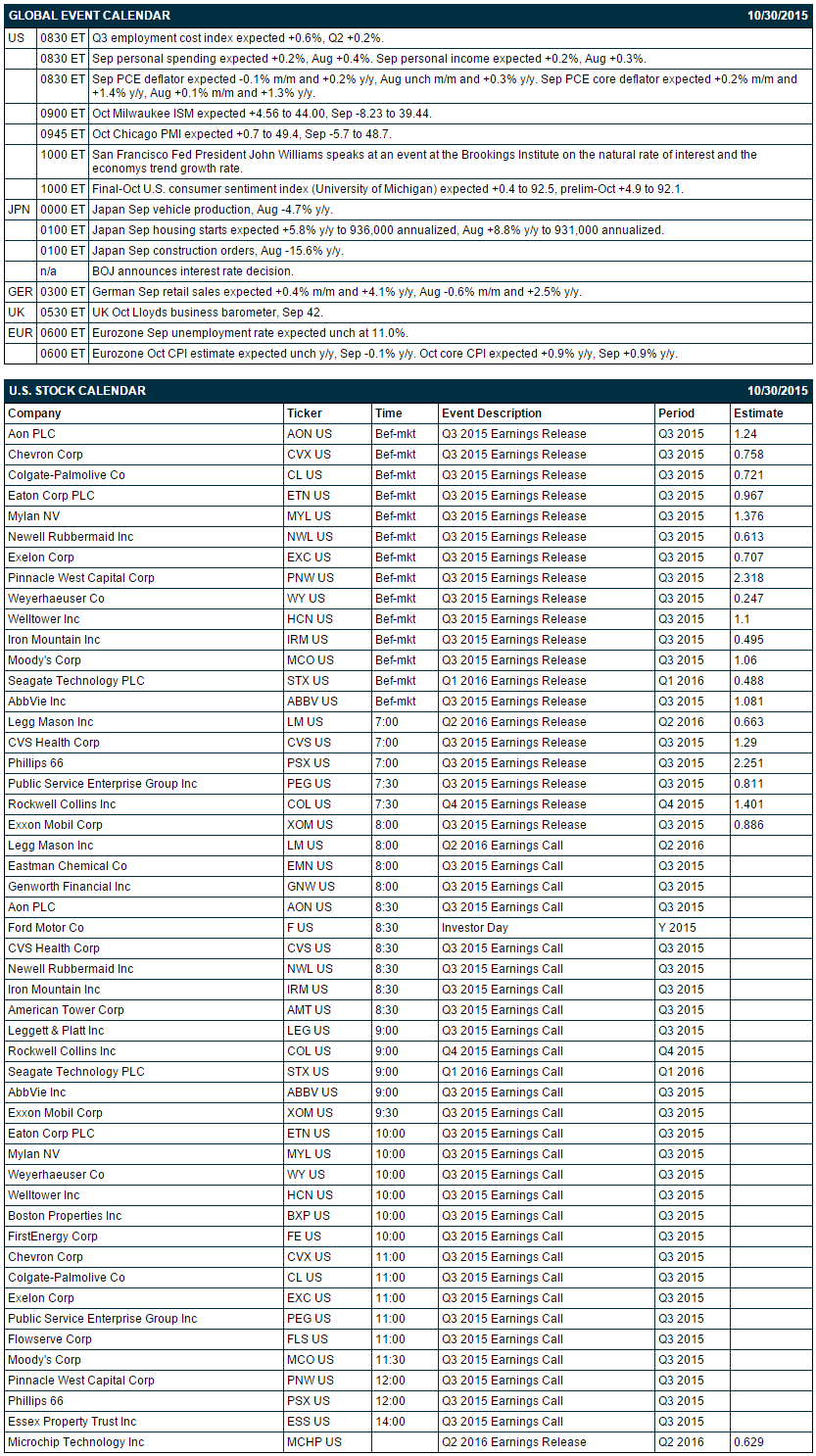Click the Final-Oct consumer sentiment index event
816x1456 pixels.
(388, 189)
